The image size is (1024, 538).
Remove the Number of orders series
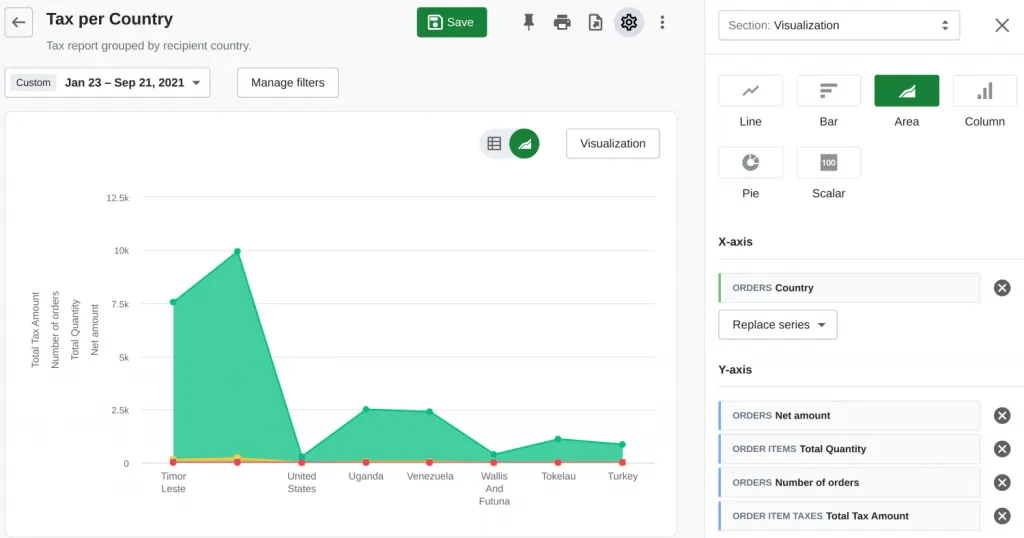point(1002,483)
